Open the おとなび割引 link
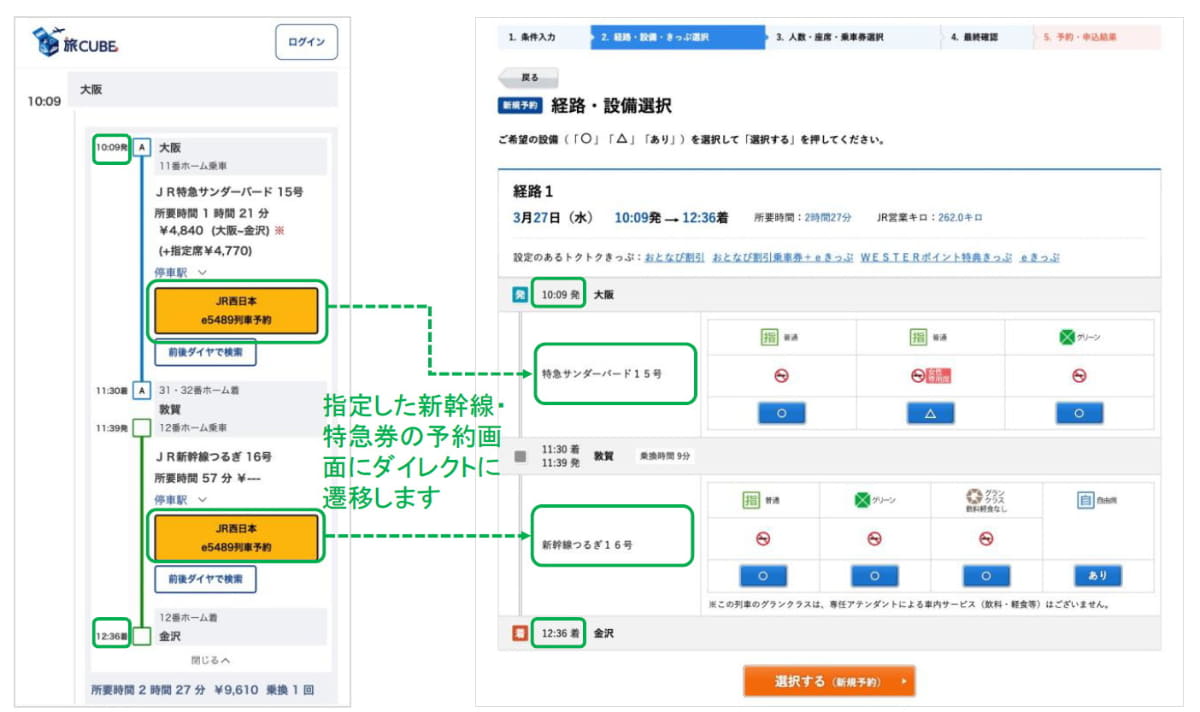The height and width of the screenshot is (712, 1200). pos(675,257)
